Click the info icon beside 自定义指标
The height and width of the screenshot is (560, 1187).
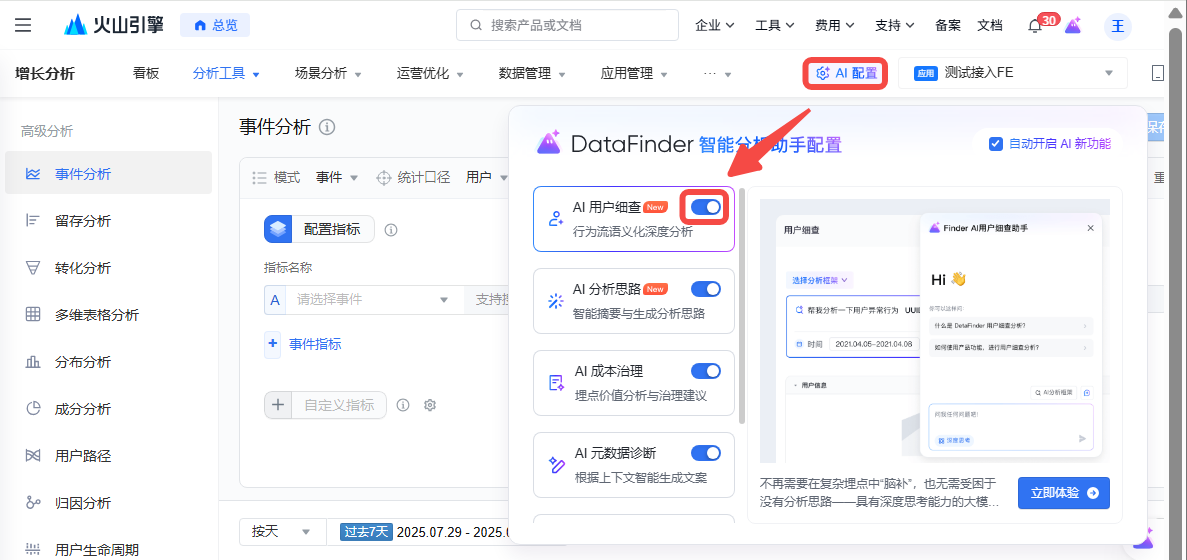403,405
